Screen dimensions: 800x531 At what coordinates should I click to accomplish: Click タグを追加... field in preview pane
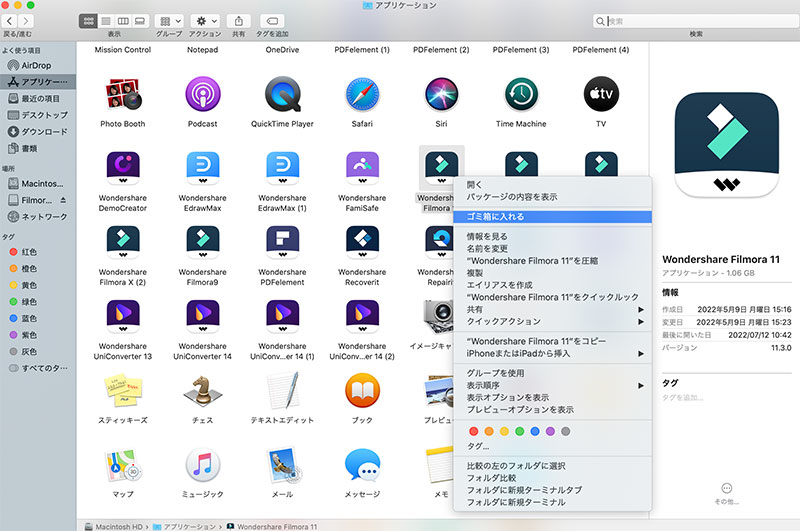click(x=683, y=398)
